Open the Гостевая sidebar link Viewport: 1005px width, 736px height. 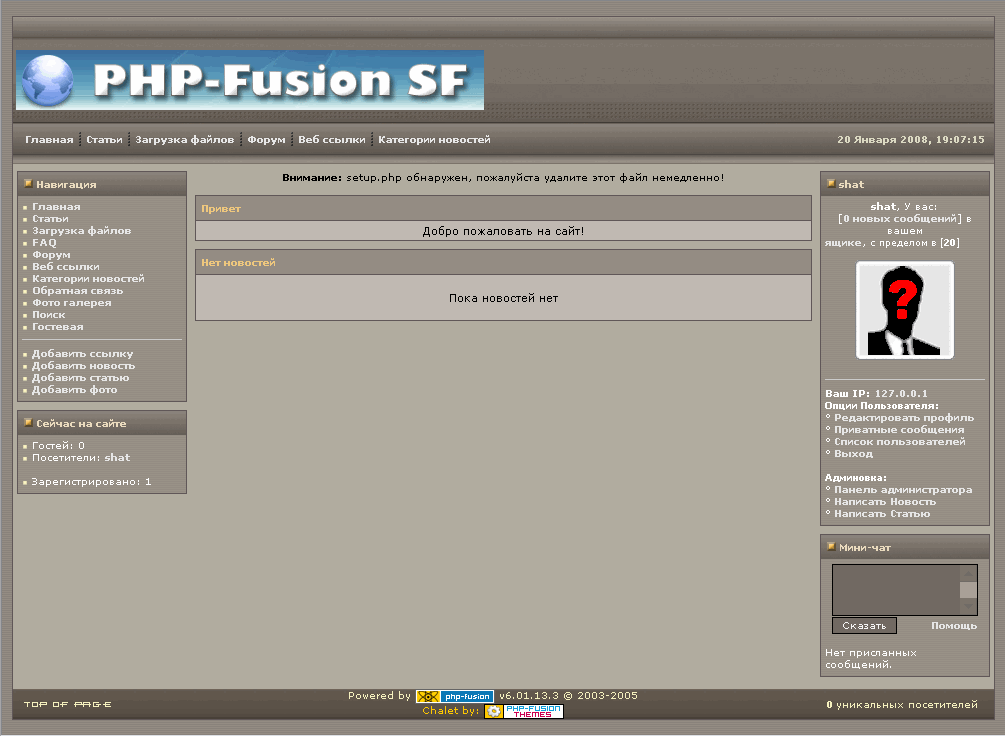(x=58, y=327)
